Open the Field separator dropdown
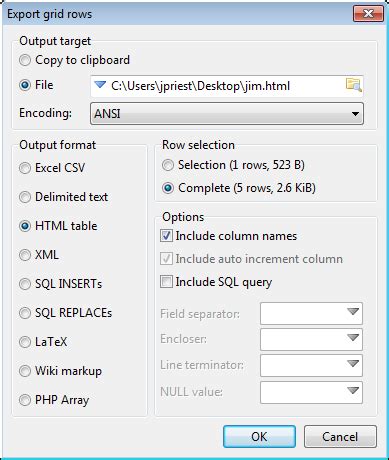The width and height of the screenshot is (389, 460). point(311,313)
